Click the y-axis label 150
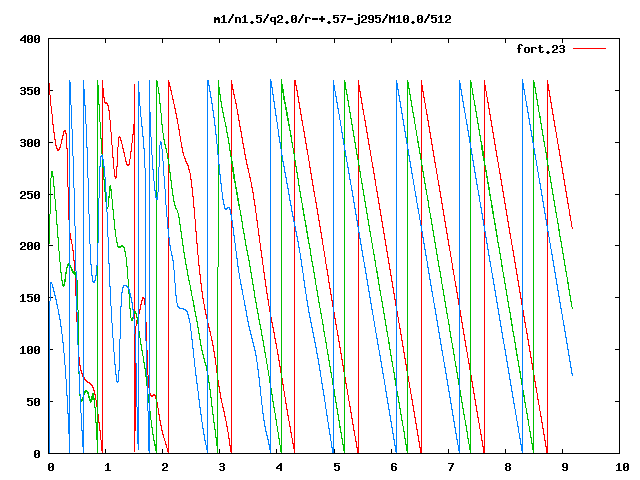640x480 pixels. [30, 298]
